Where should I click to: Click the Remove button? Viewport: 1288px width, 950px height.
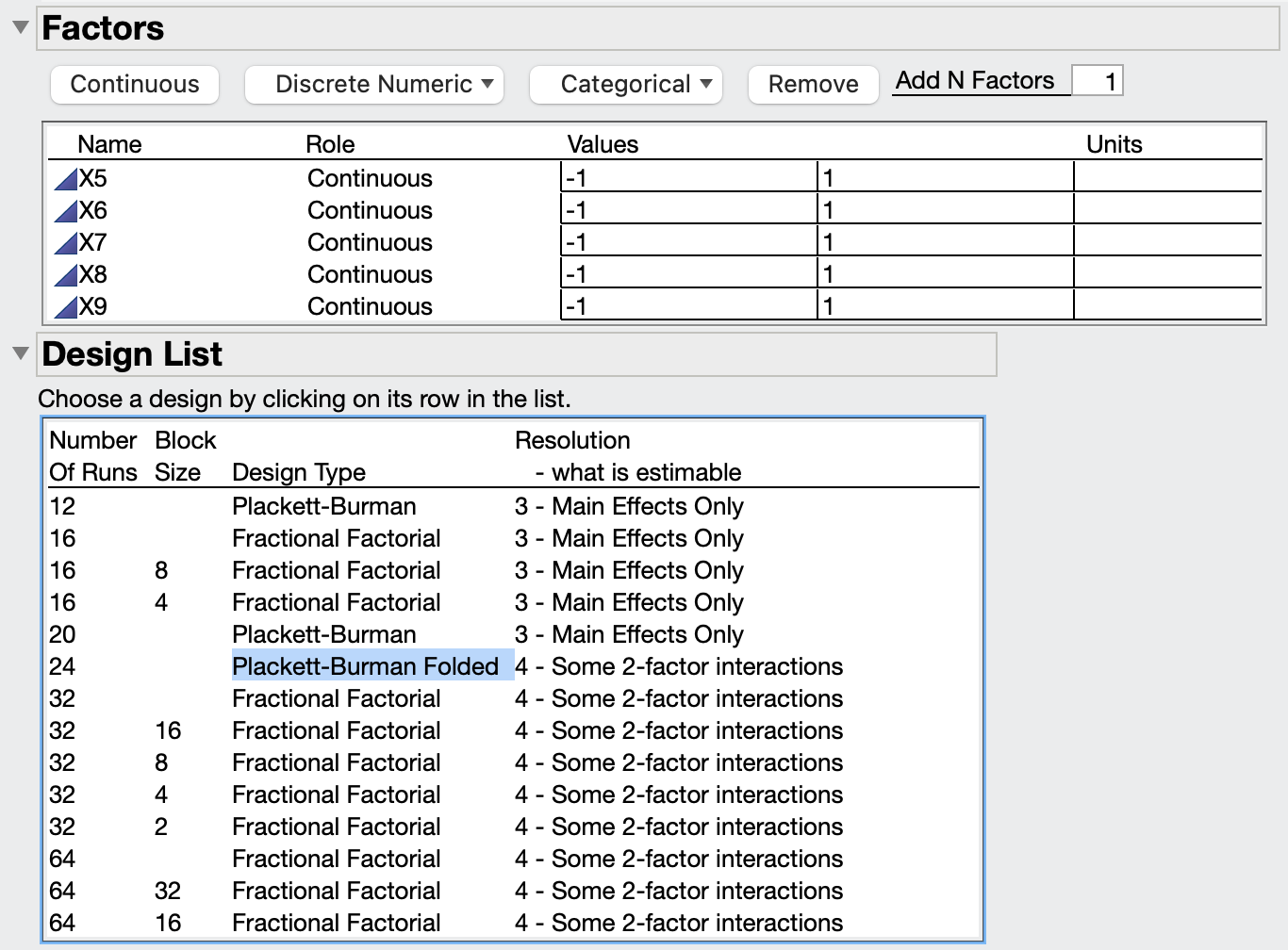812,84
